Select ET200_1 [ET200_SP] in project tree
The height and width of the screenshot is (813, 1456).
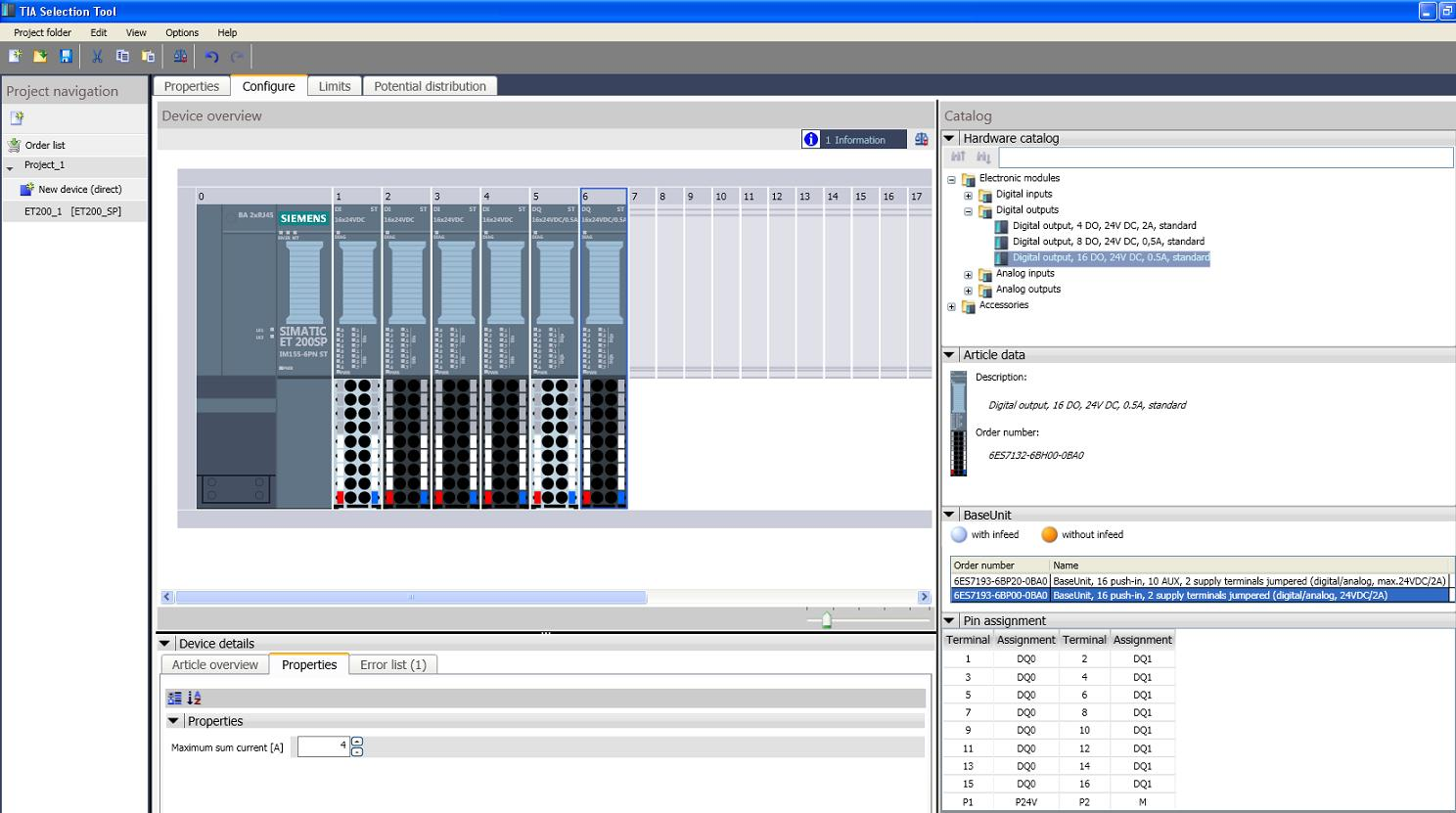pos(73,210)
